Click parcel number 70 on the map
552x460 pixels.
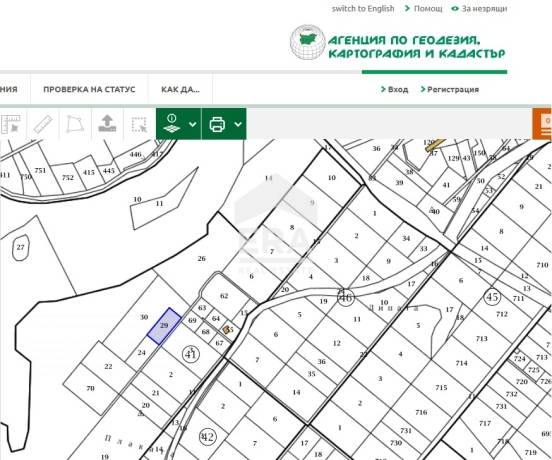point(90,389)
